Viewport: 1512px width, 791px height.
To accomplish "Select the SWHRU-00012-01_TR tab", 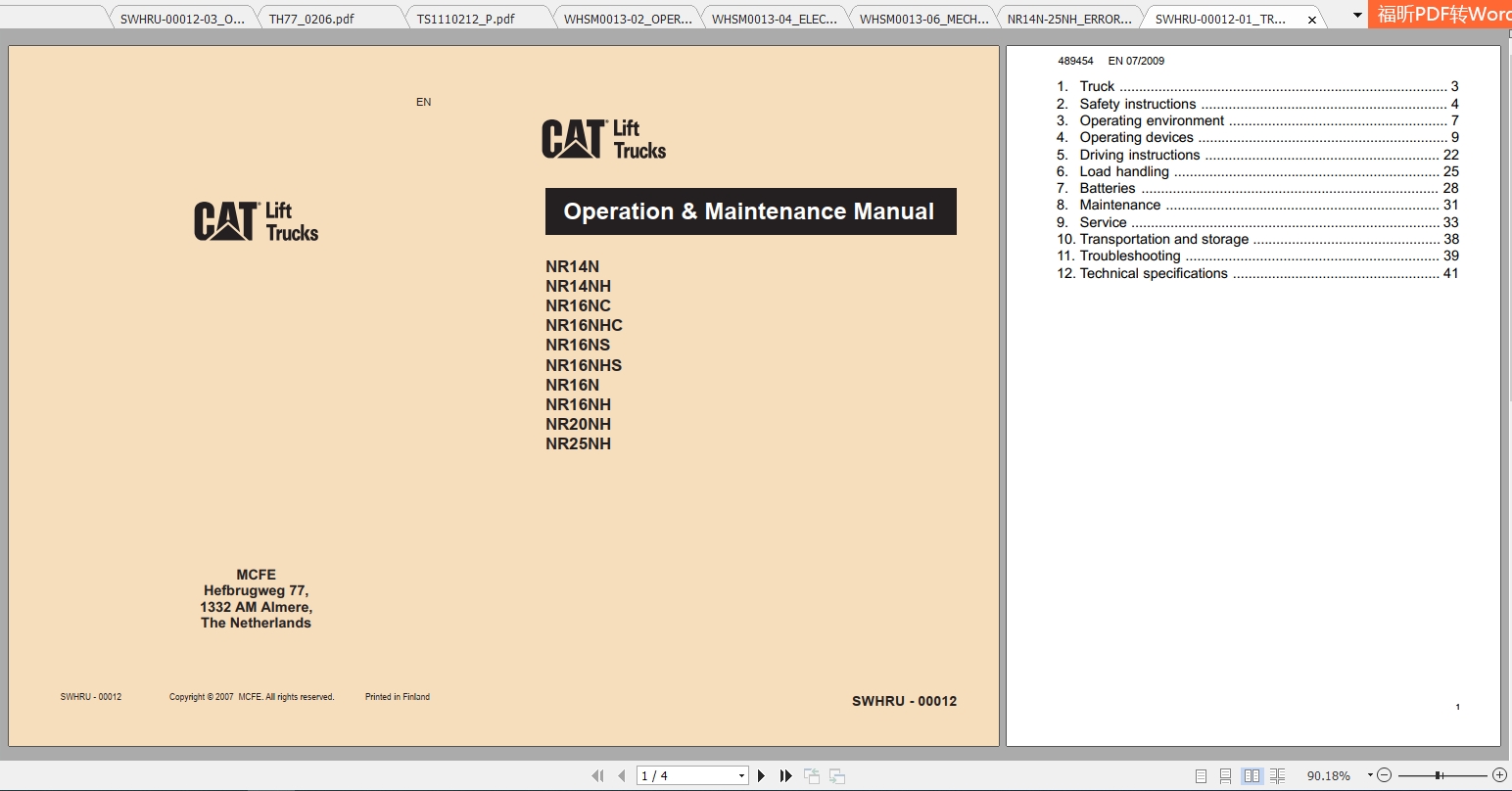I will point(1220,19).
